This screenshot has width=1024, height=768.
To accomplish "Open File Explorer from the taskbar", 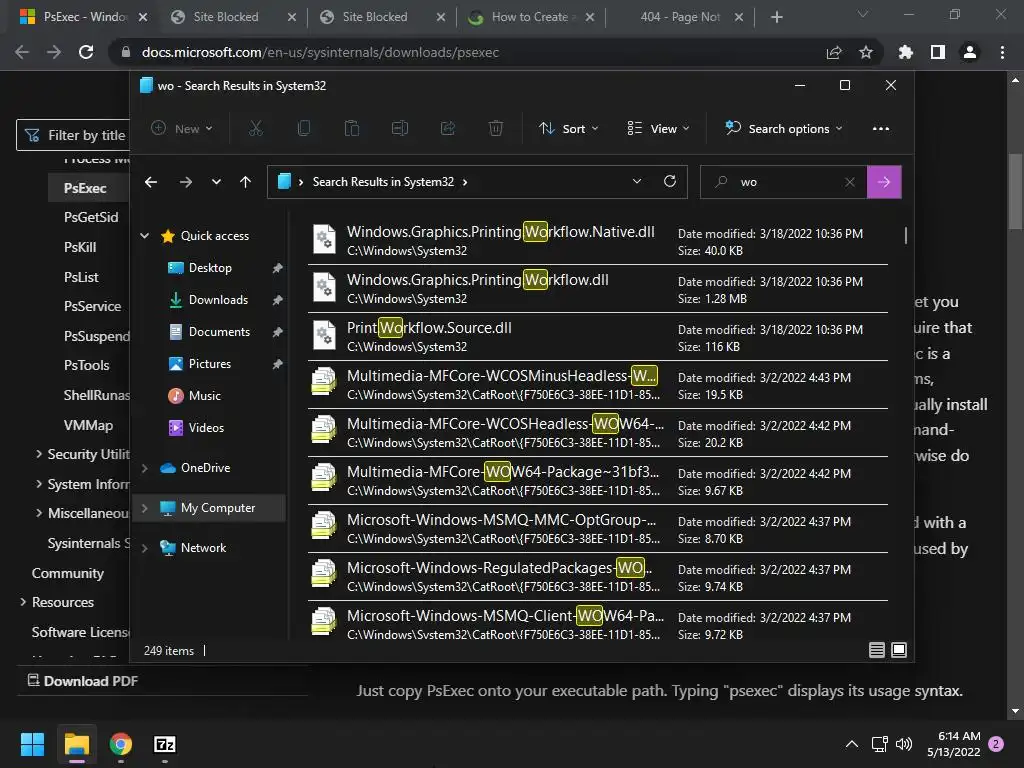I will click(x=76, y=744).
